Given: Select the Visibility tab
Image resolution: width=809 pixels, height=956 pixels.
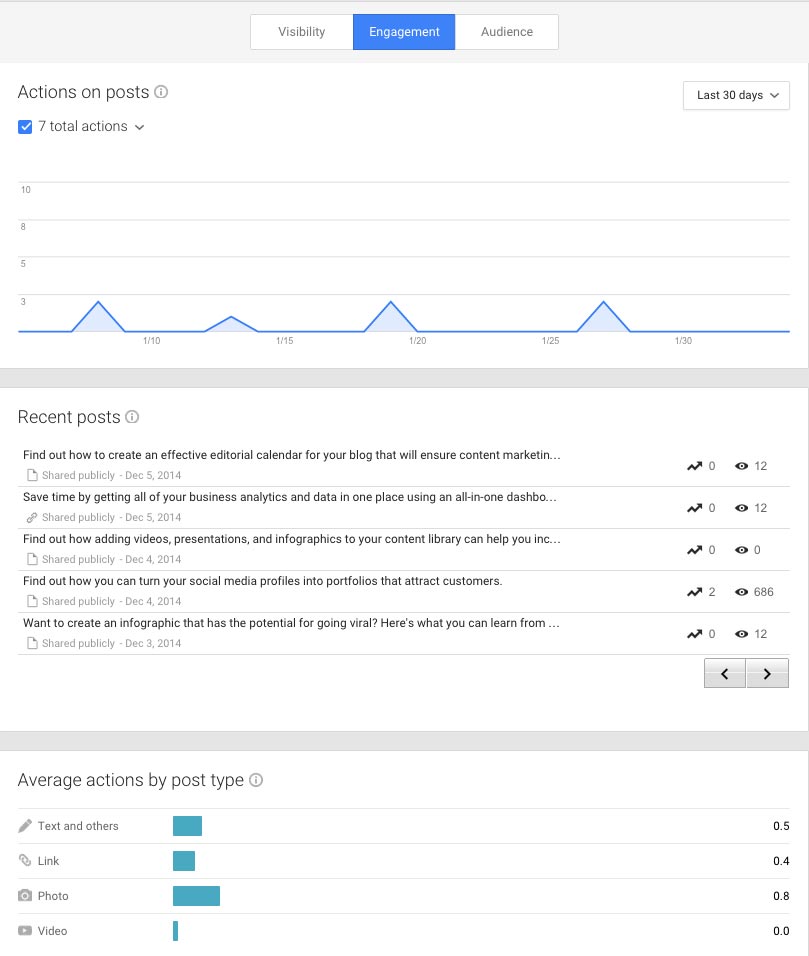Looking at the screenshot, I should tap(301, 31).
